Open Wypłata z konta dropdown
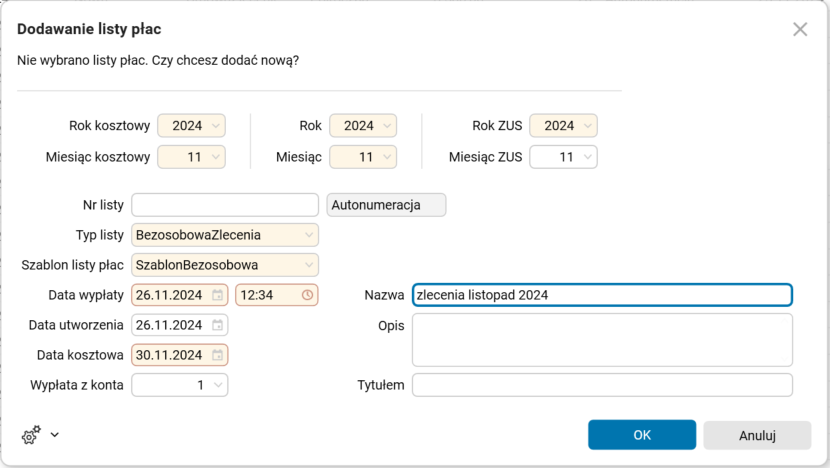This screenshot has width=830, height=468. 218,385
